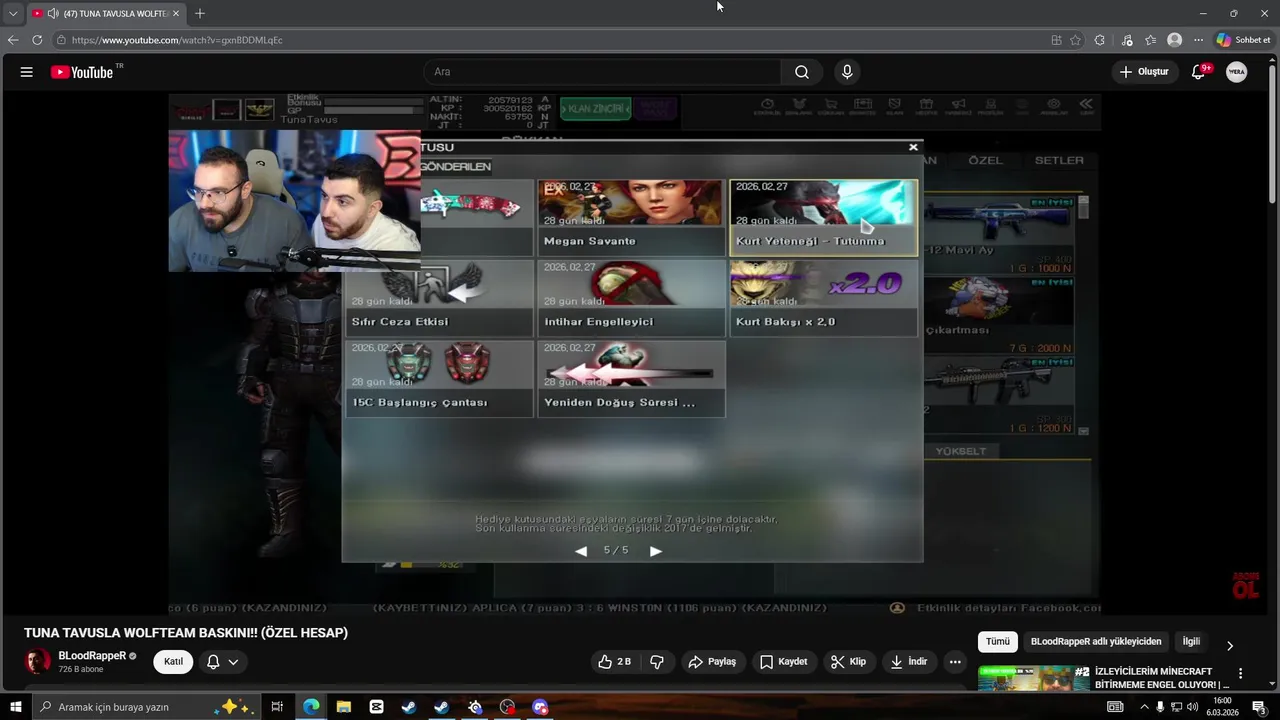1280x720 pixels.
Task: Open a new browser tab
Action: point(200,13)
